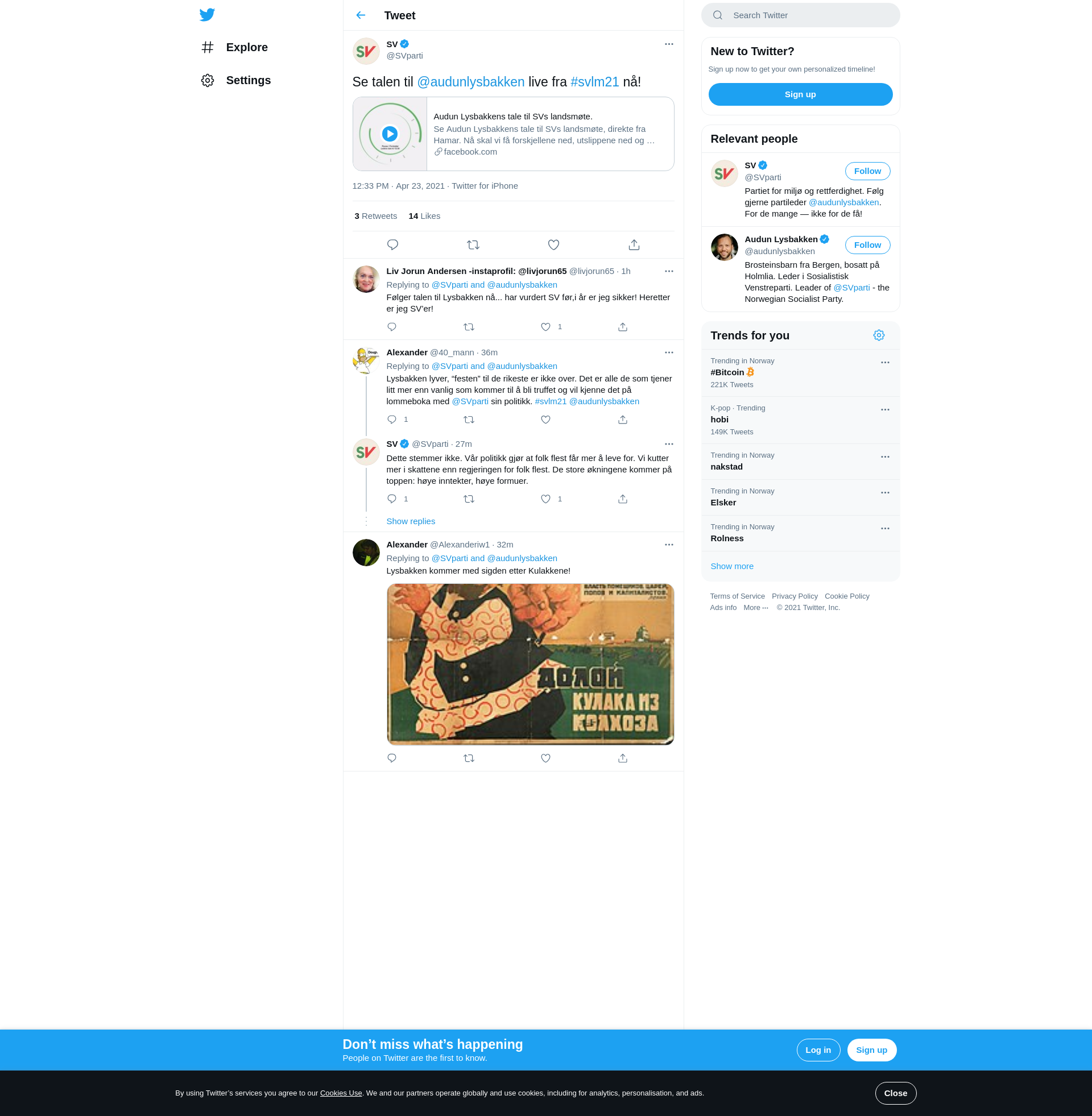Open the Cookies Use link
The height and width of the screenshot is (1116, 1092).
click(341, 1093)
